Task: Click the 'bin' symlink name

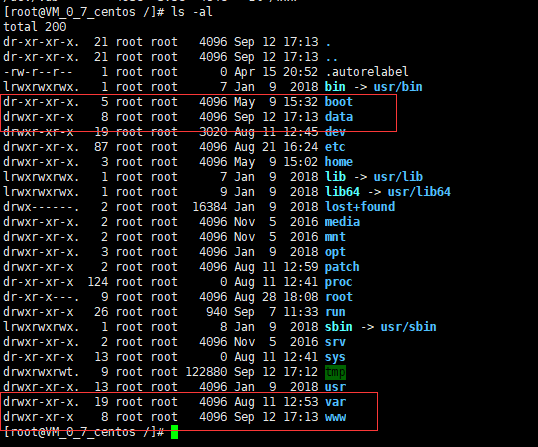Action: pyautogui.click(x=335, y=87)
